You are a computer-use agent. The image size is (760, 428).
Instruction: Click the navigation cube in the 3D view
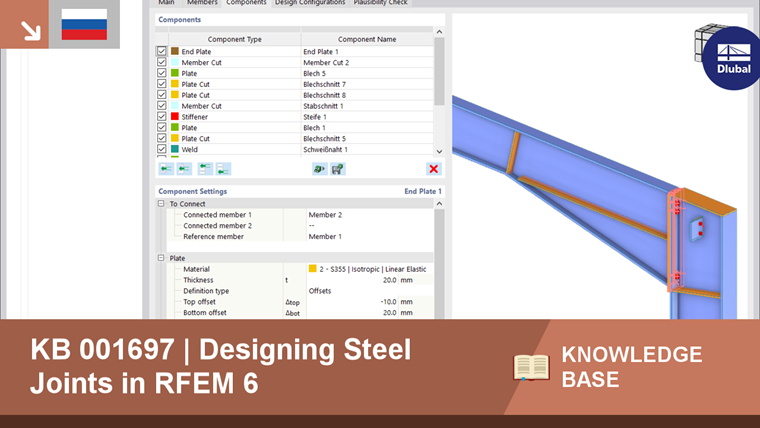coord(705,43)
